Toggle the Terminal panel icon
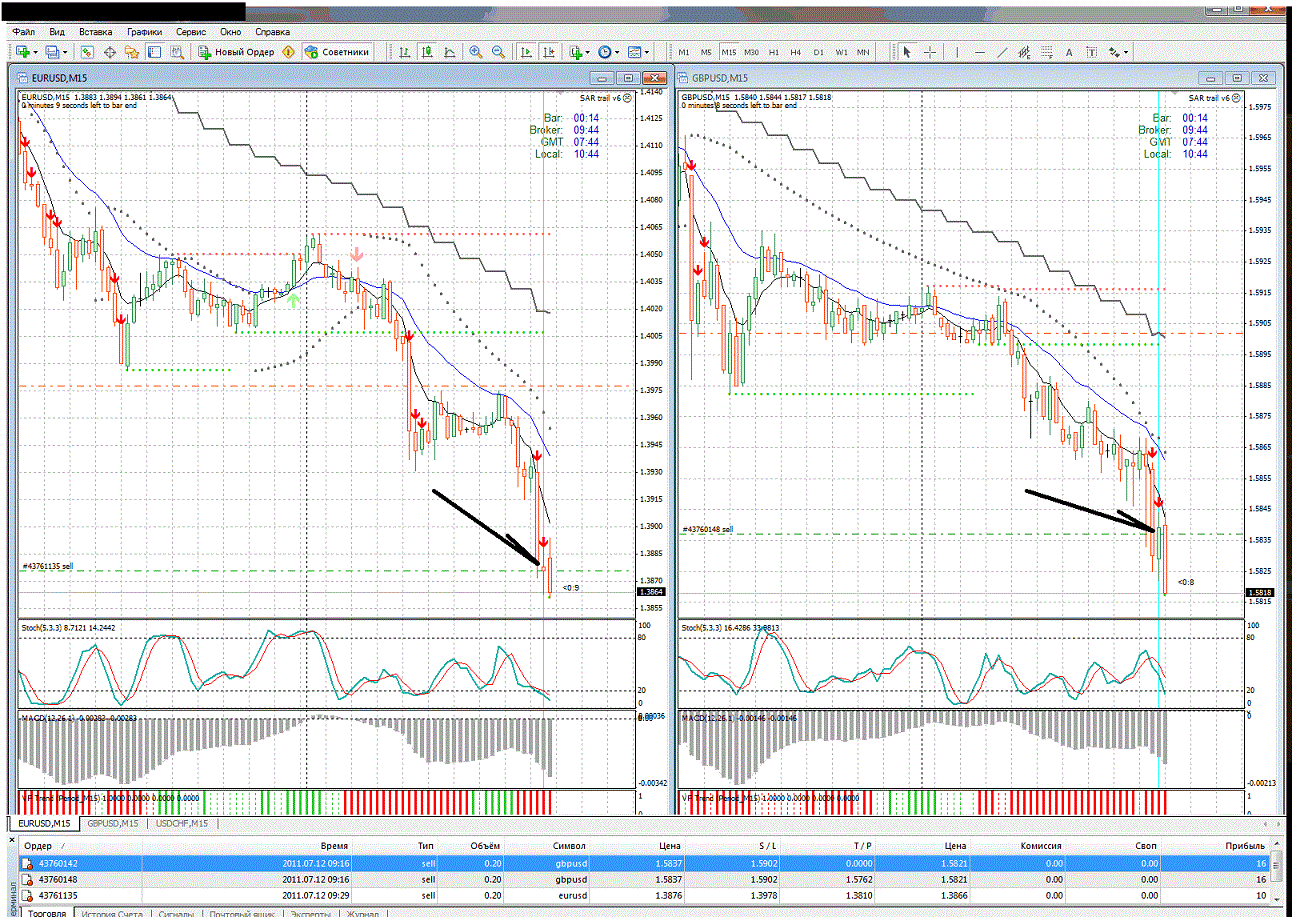1292x917 pixels. [x=154, y=52]
